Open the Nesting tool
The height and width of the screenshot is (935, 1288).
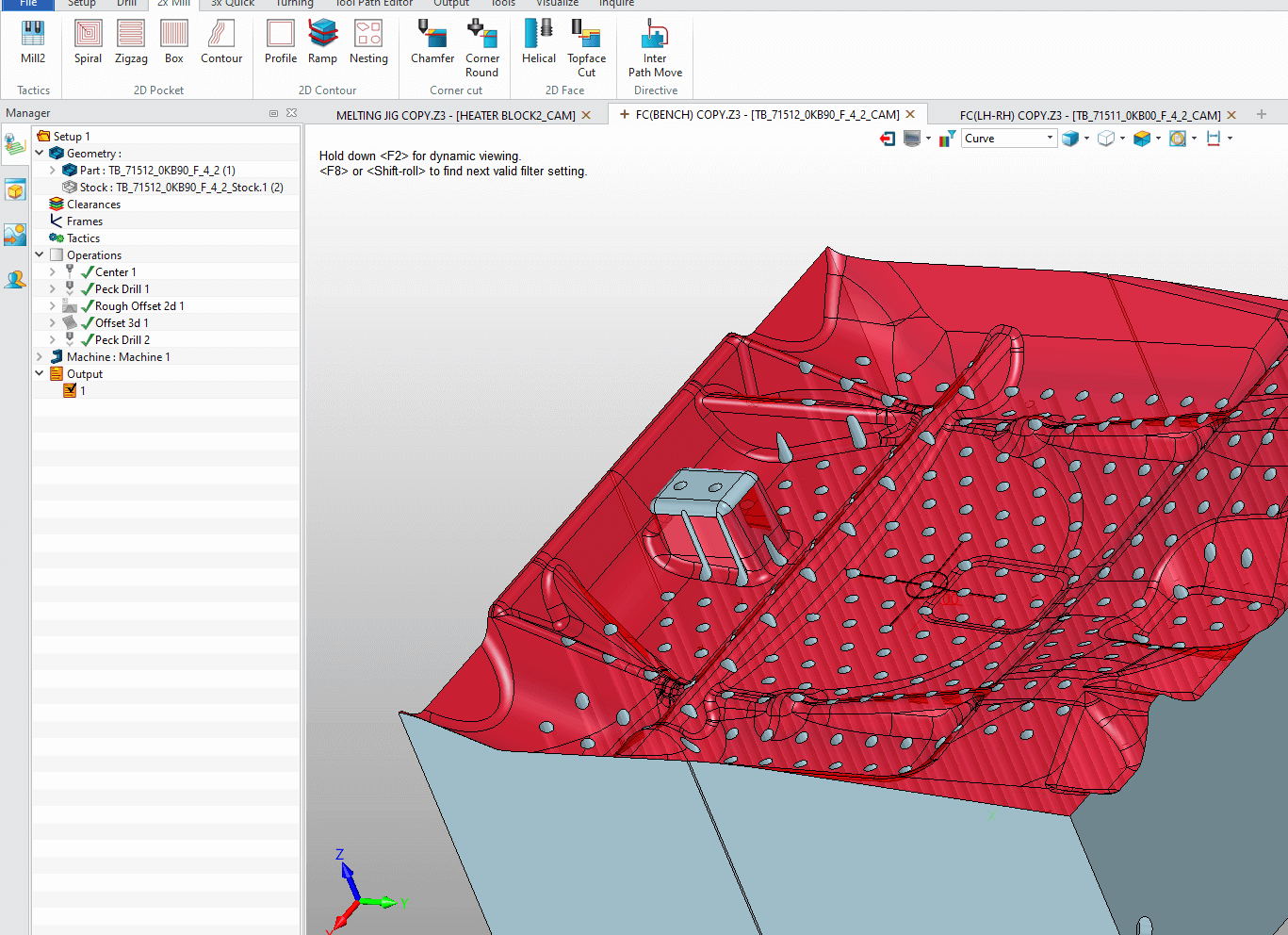coord(368,42)
